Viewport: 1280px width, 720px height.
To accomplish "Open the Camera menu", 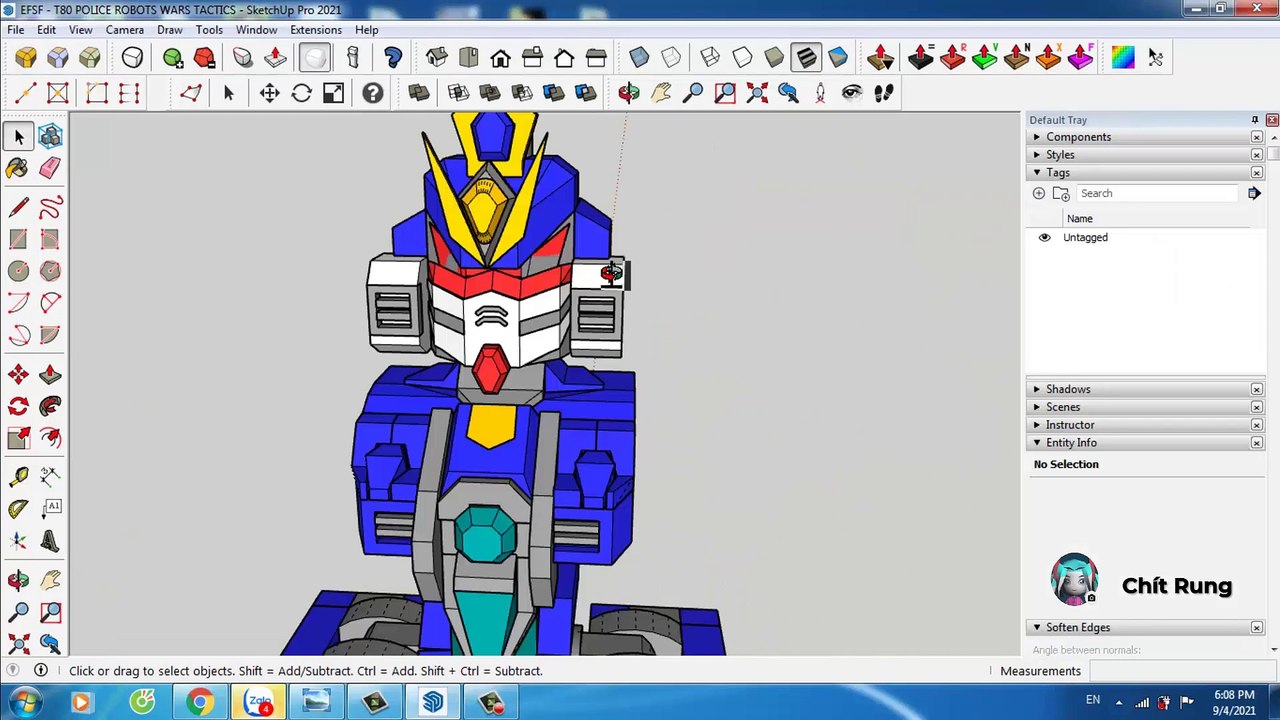I will coord(125,30).
